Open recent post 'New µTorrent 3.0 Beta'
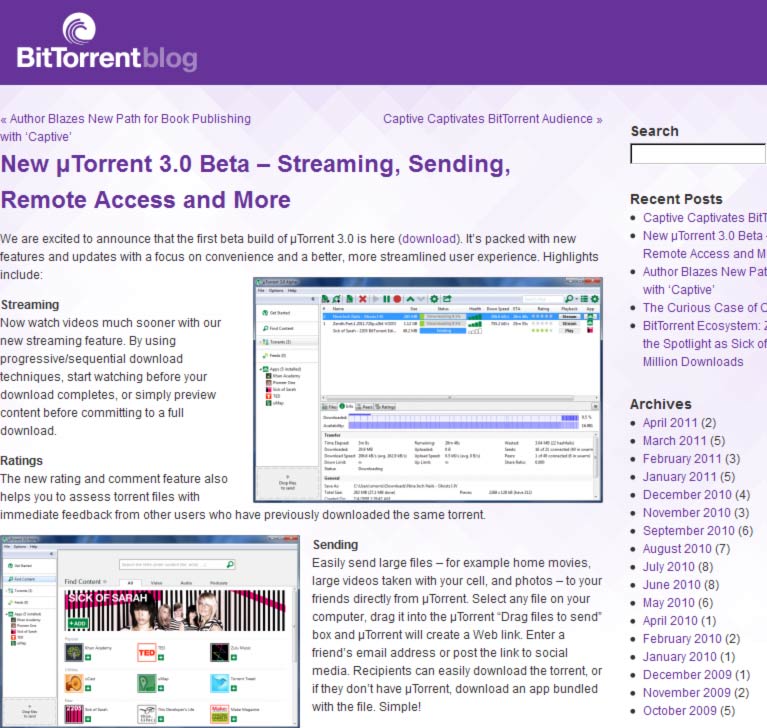The width and height of the screenshot is (767, 728). coord(704,245)
